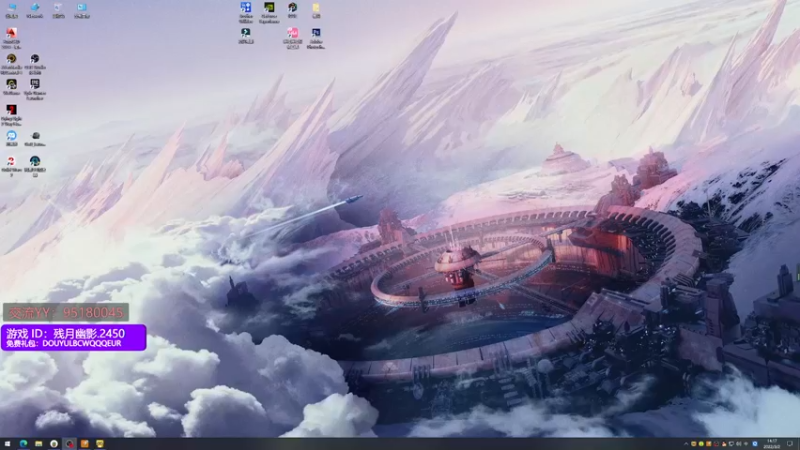Show hidden system tray icons chevron

[x=686, y=444]
